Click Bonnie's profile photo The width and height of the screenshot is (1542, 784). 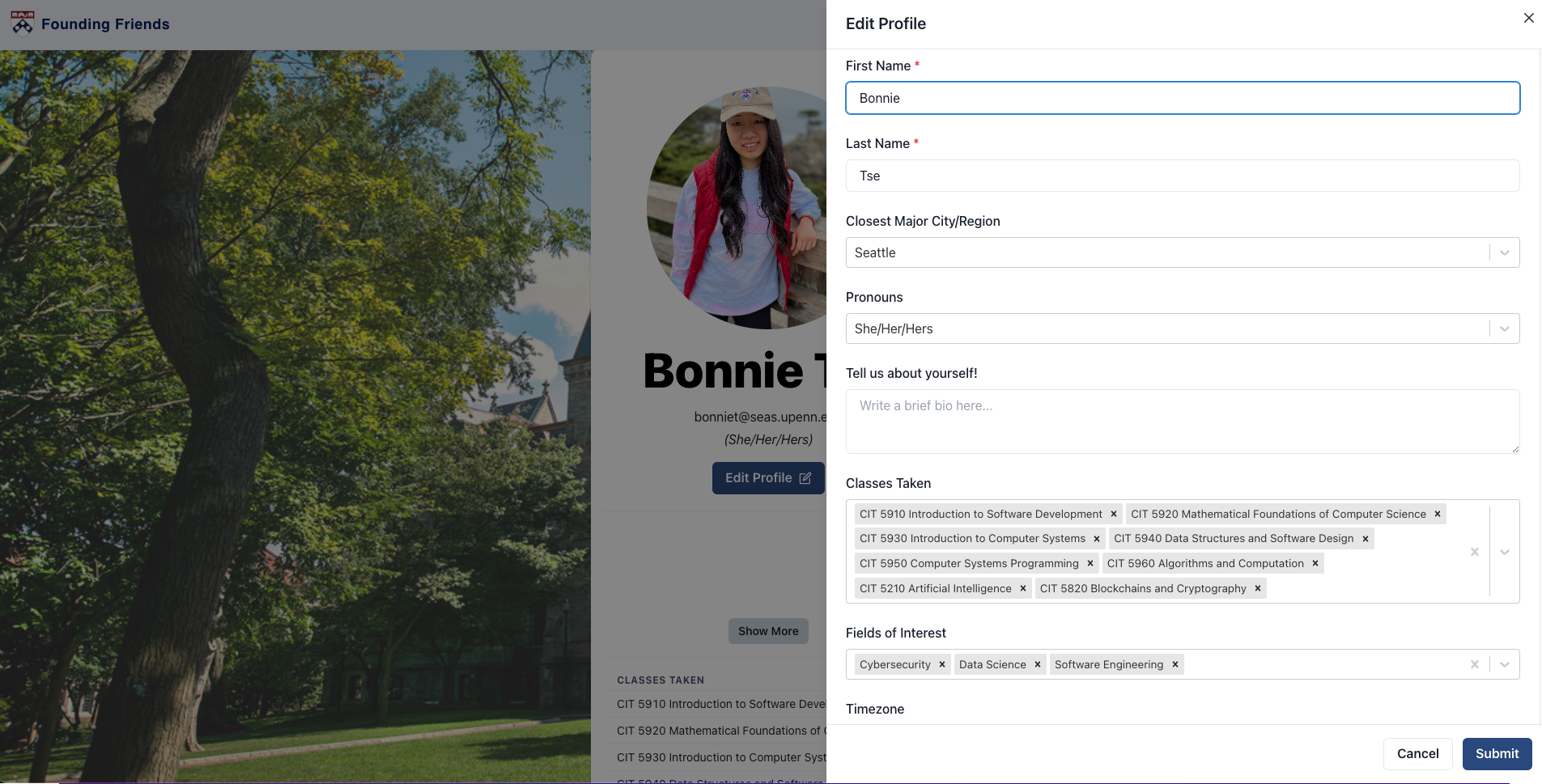point(737,208)
